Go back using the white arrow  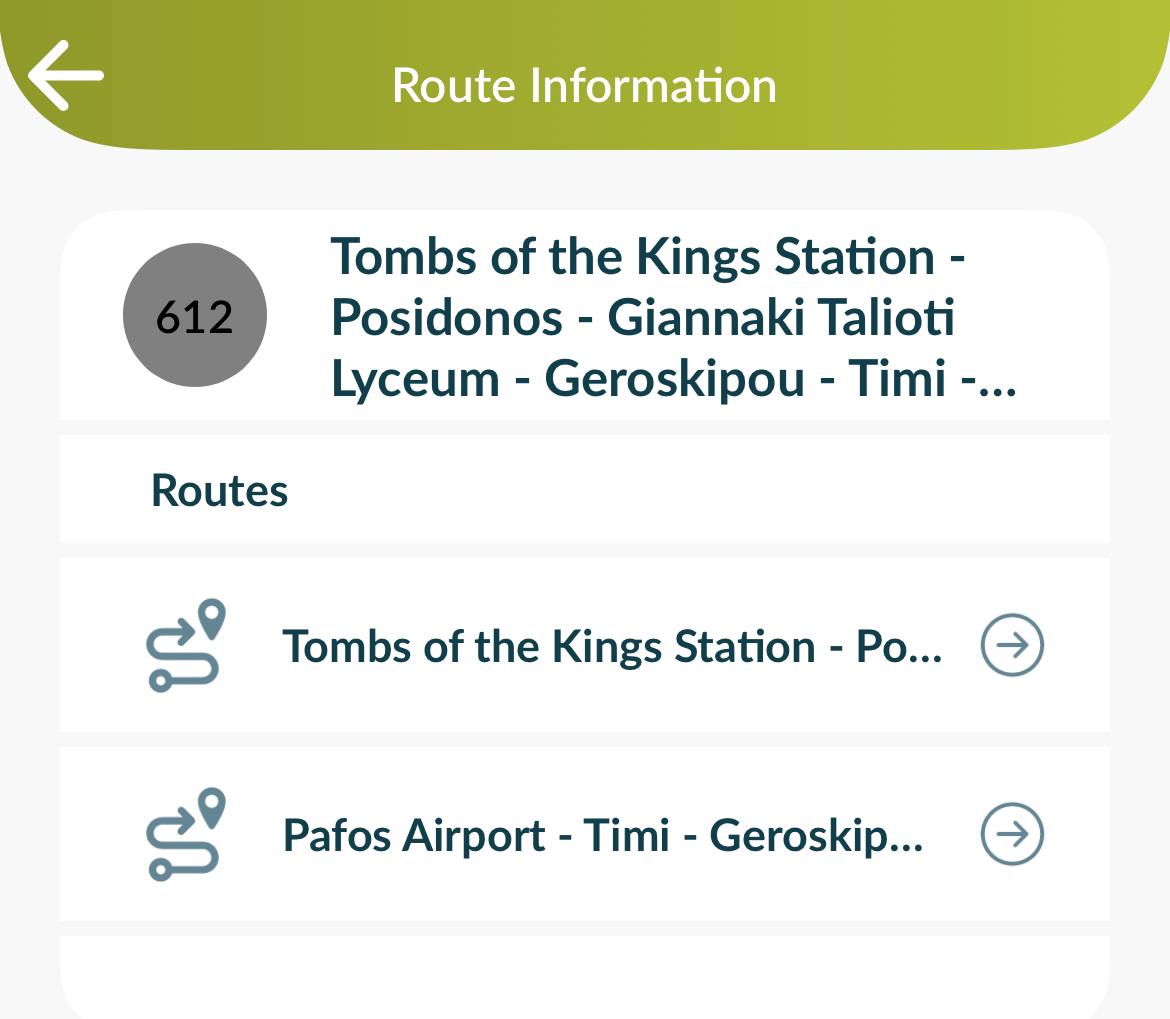pos(66,75)
